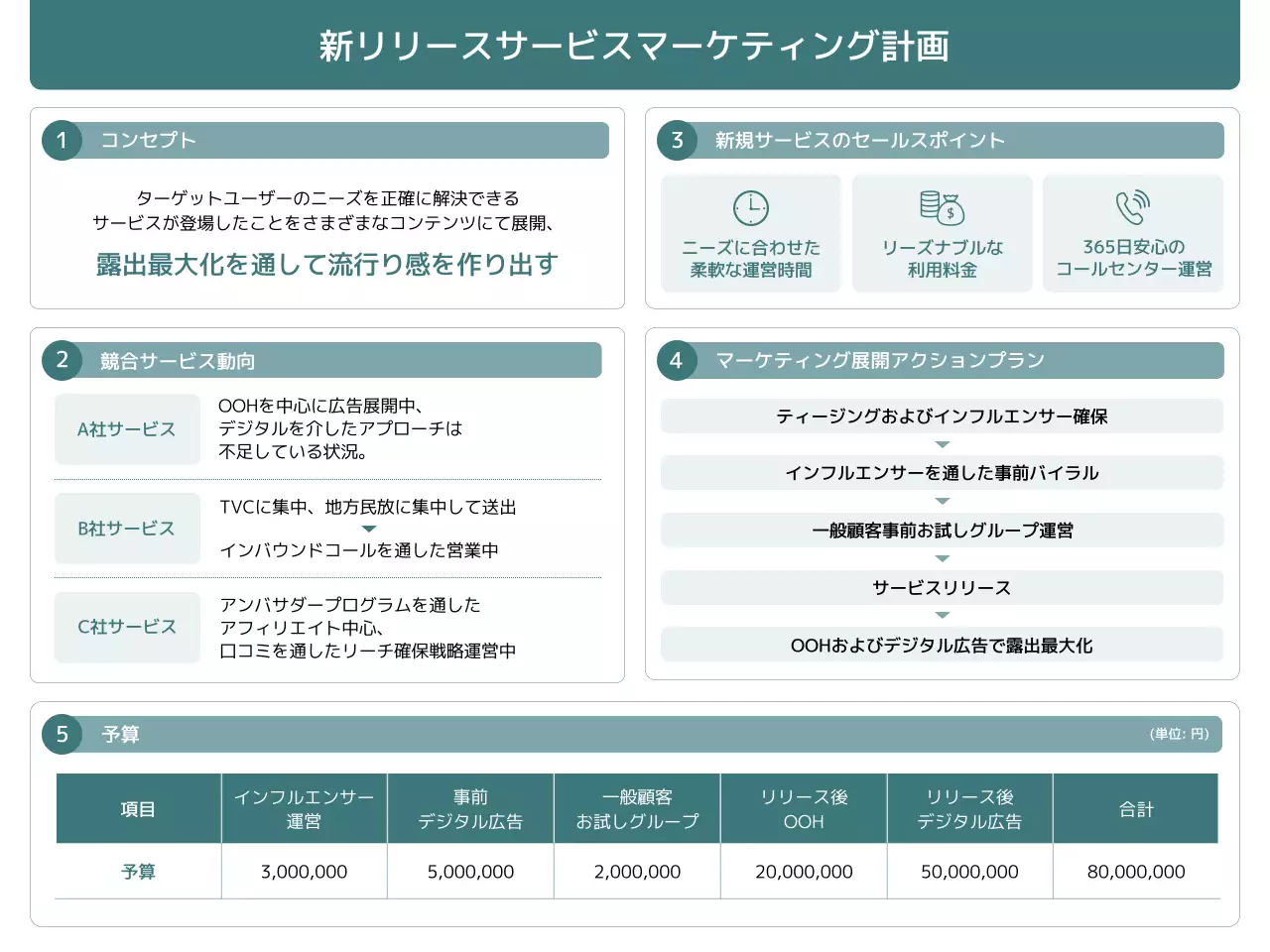Select the C社サービス label
The width and height of the screenshot is (1270, 952).
pos(127,627)
